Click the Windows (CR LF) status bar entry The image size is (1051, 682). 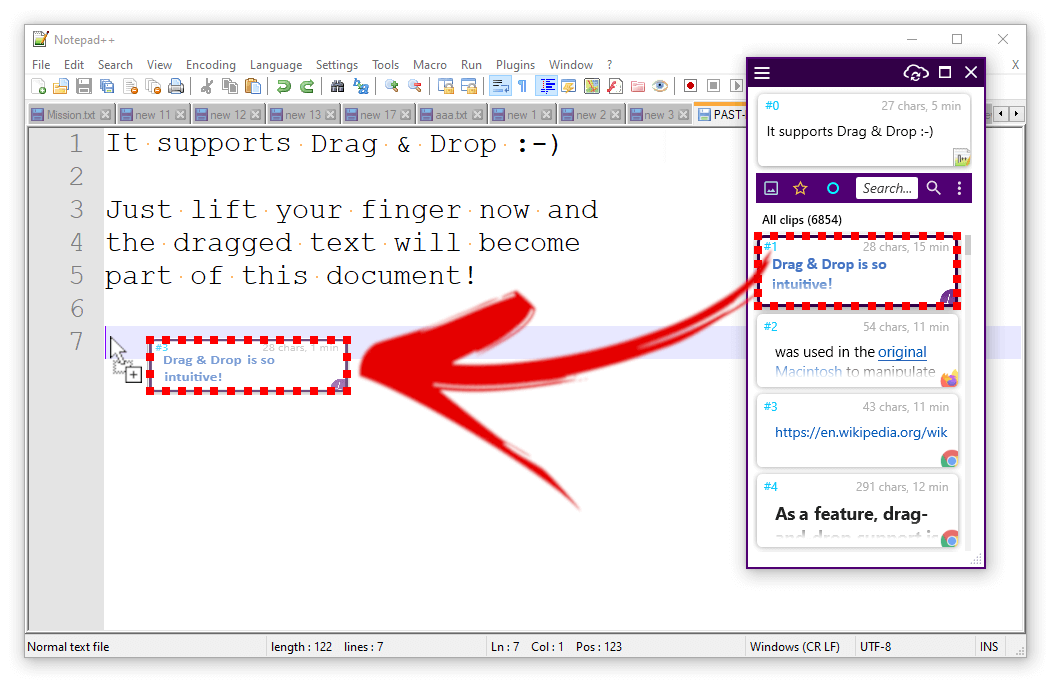(794, 646)
